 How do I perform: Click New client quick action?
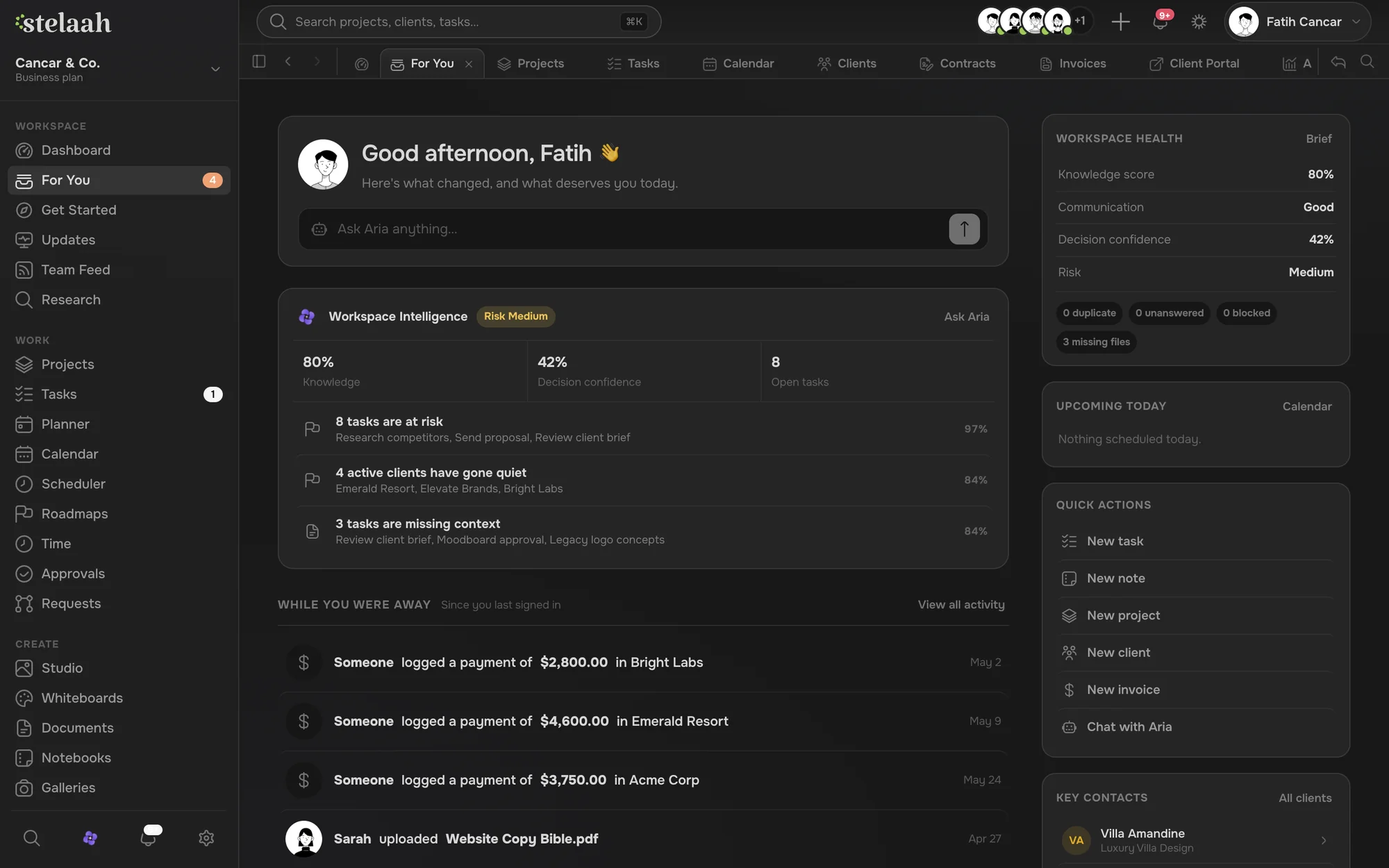click(1195, 652)
